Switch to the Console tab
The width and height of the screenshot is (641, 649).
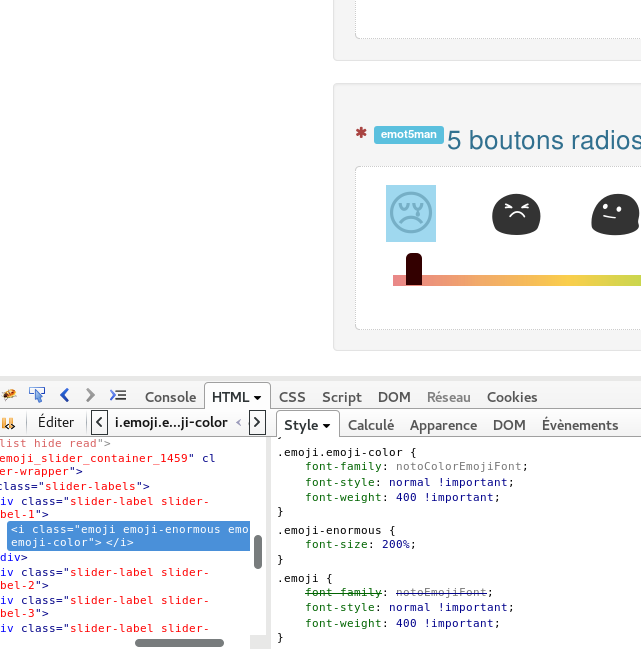[x=170, y=397]
